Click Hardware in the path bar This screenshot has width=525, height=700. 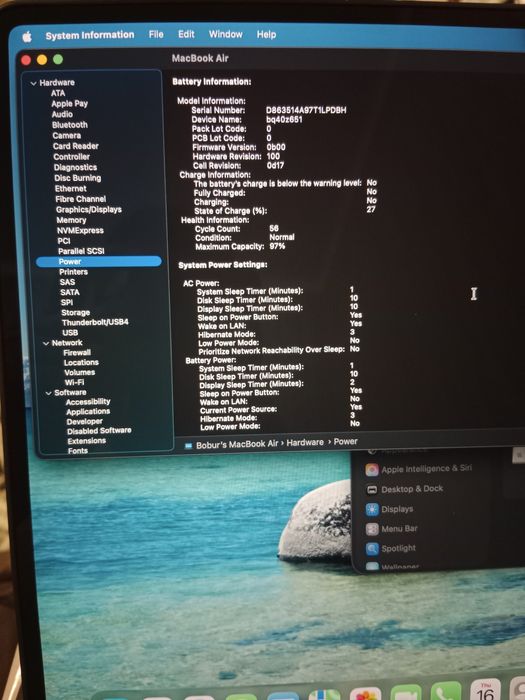click(x=305, y=442)
